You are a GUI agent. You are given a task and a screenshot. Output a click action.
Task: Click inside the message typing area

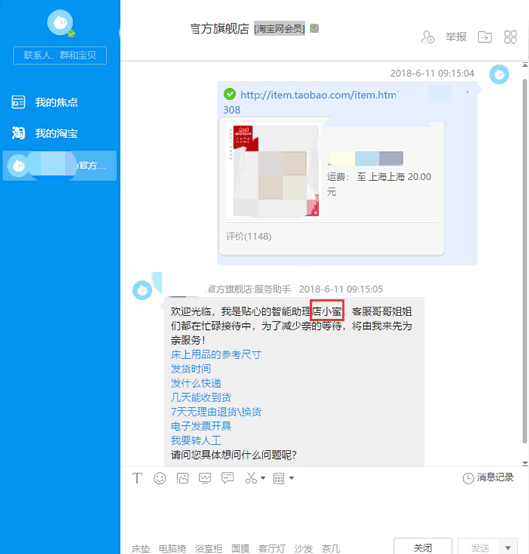pyautogui.click(x=324, y=512)
